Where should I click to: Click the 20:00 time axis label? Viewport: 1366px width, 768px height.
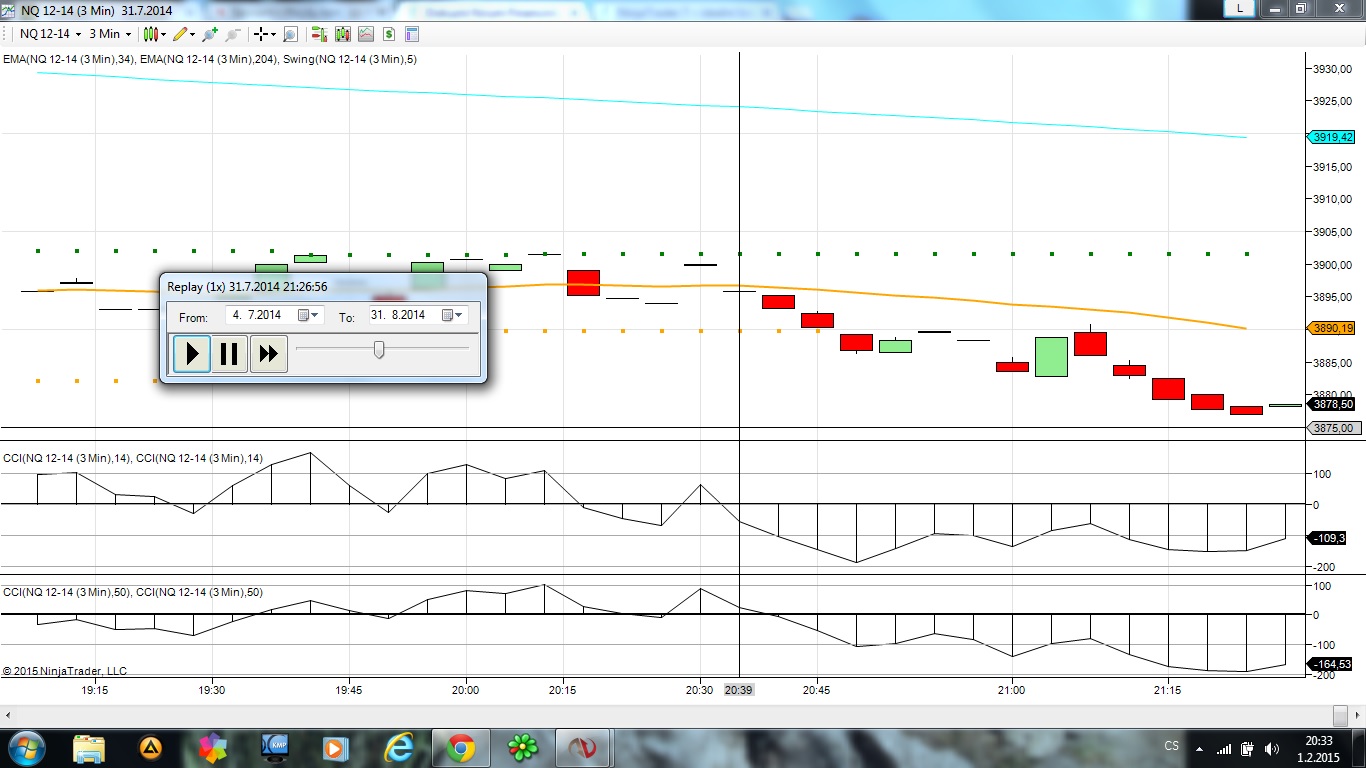(465, 690)
